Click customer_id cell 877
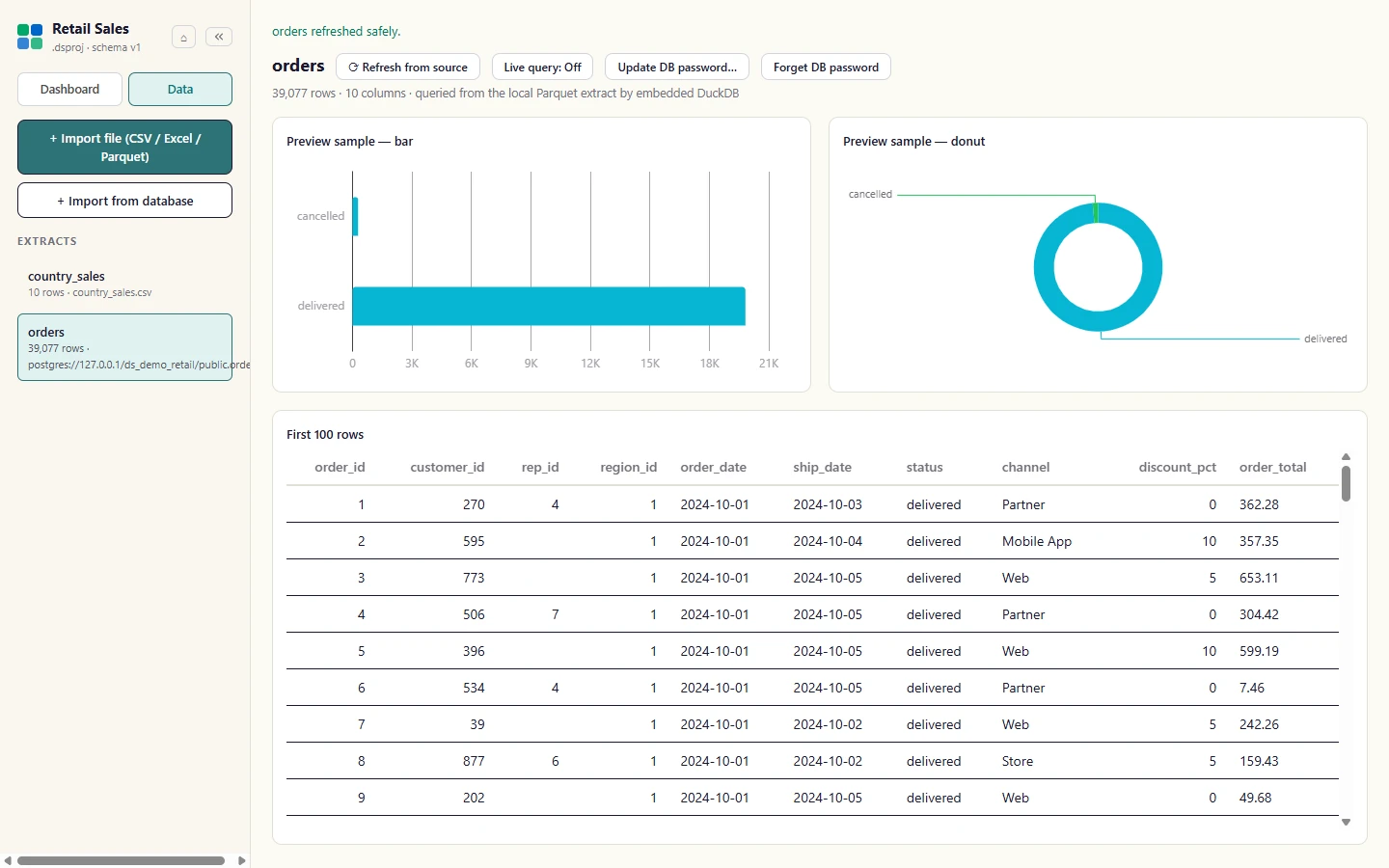Image resolution: width=1389 pixels, height=868 pixels. coord(474,761)
